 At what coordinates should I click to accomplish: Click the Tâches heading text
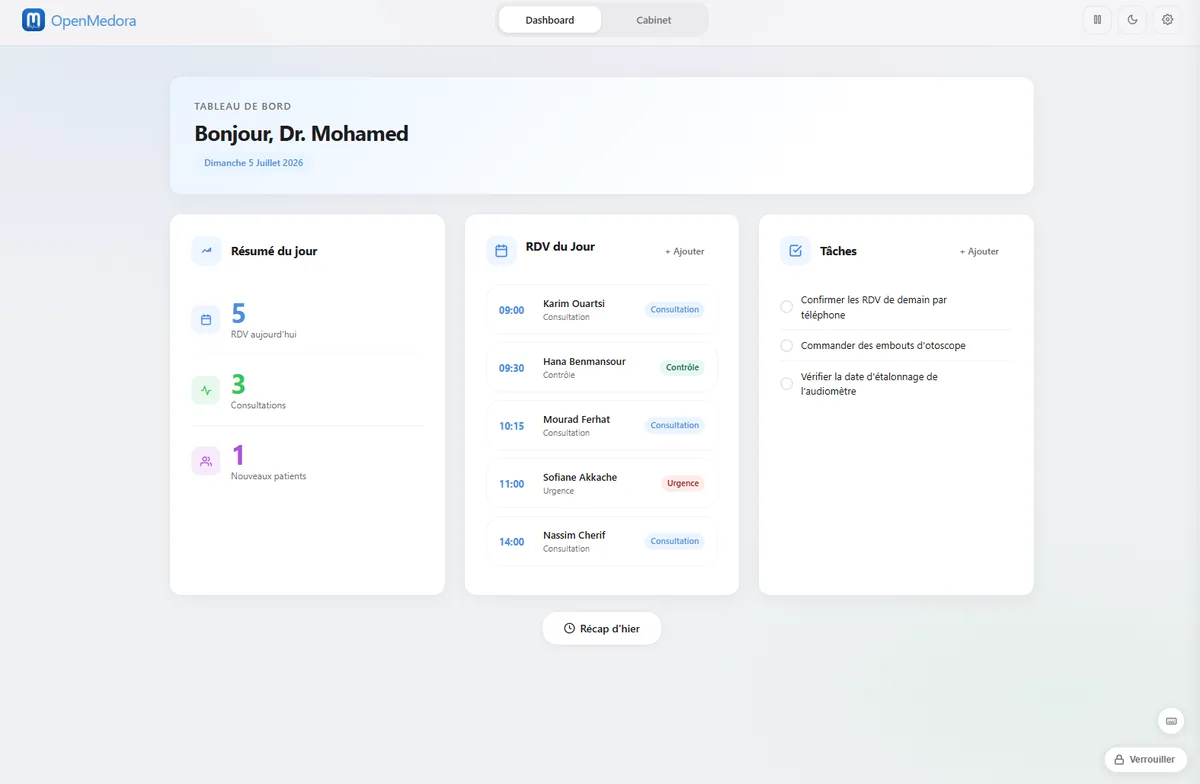coord(838,252)
